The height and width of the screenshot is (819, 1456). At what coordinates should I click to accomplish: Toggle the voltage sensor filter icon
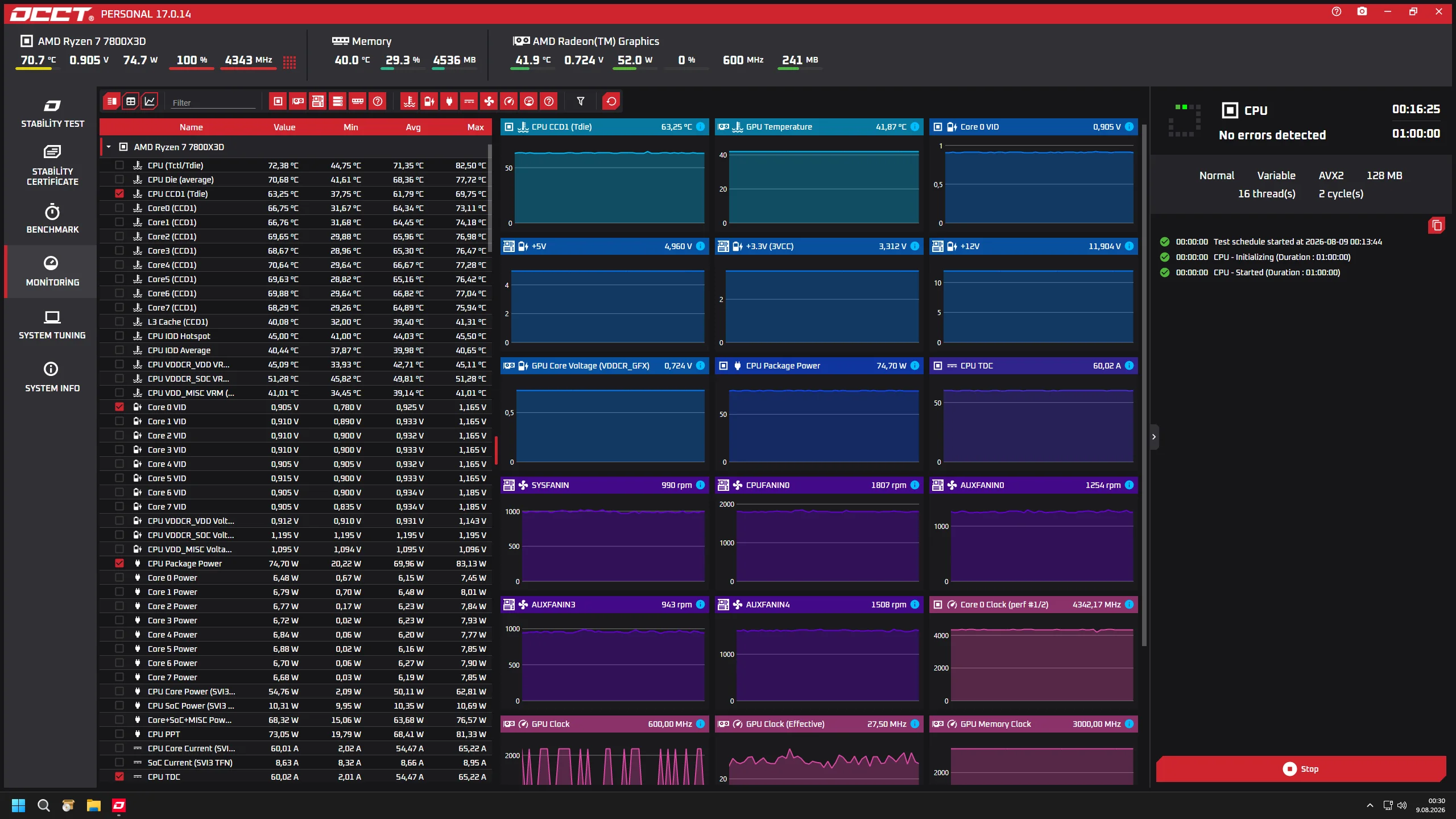point(429,101)
